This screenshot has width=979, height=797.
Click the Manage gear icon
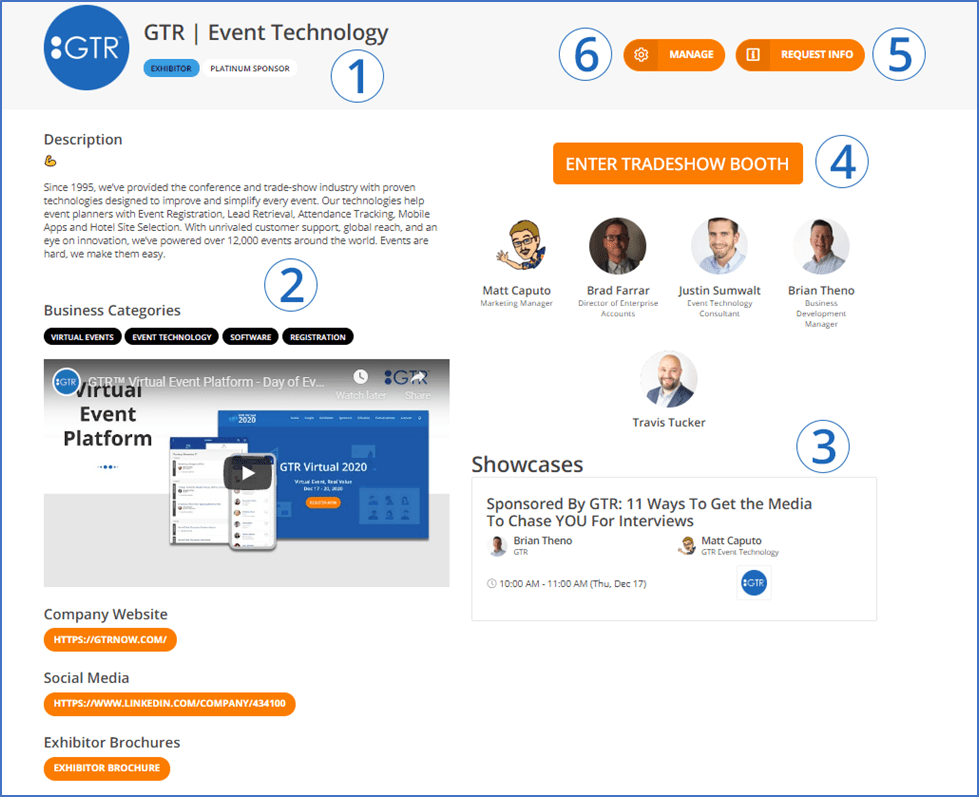click(642, 55)
